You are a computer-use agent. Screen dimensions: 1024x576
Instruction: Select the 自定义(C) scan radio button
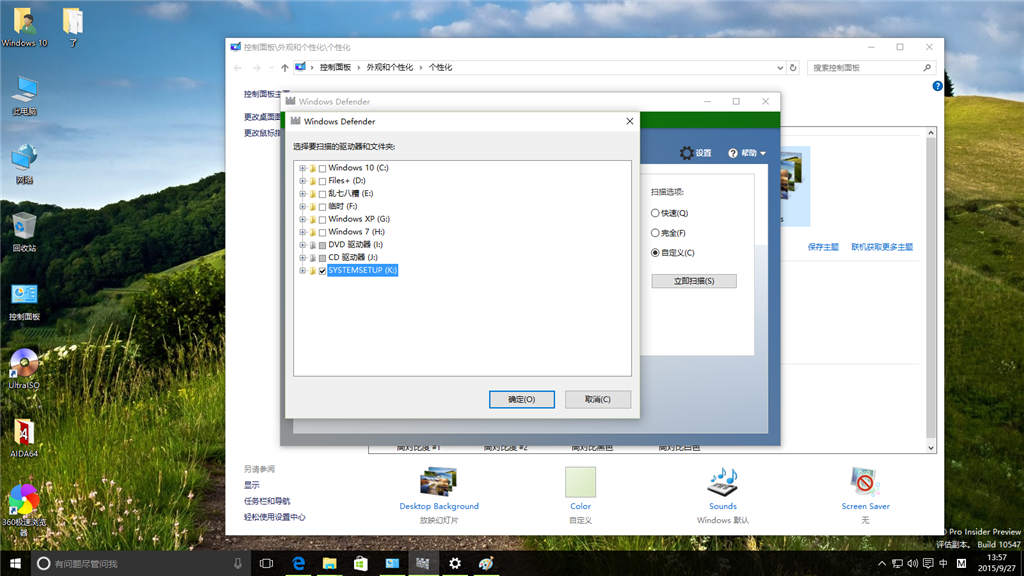(655, 253)
